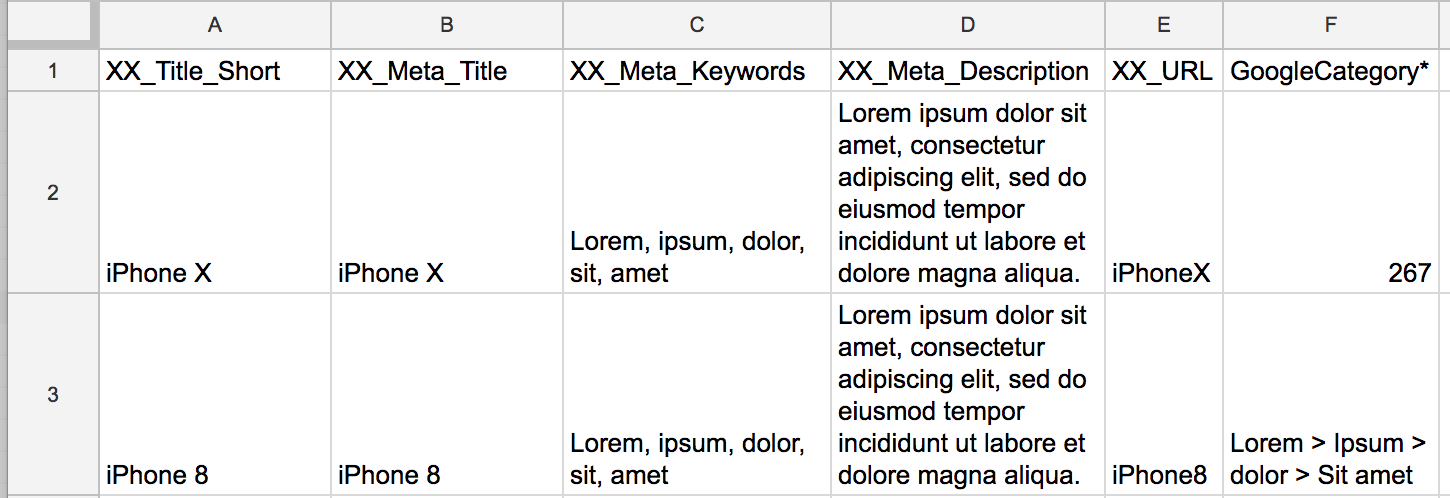Click column F header
This screenshot has height=498, width=1450.
click(1330, 25)
